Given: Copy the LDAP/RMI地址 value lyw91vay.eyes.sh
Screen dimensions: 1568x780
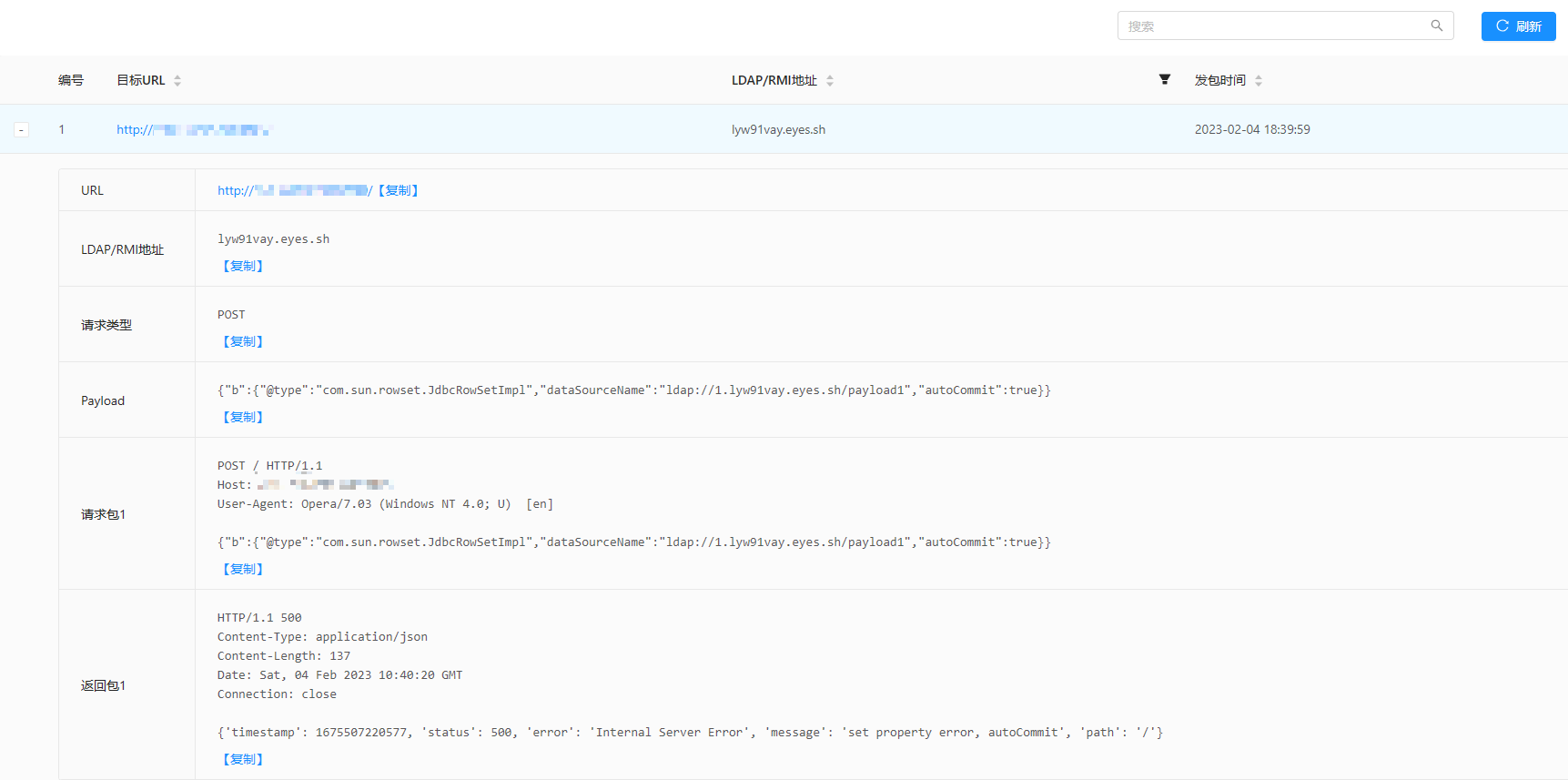Looking at the screenshot, I should (x=243, y=266).
